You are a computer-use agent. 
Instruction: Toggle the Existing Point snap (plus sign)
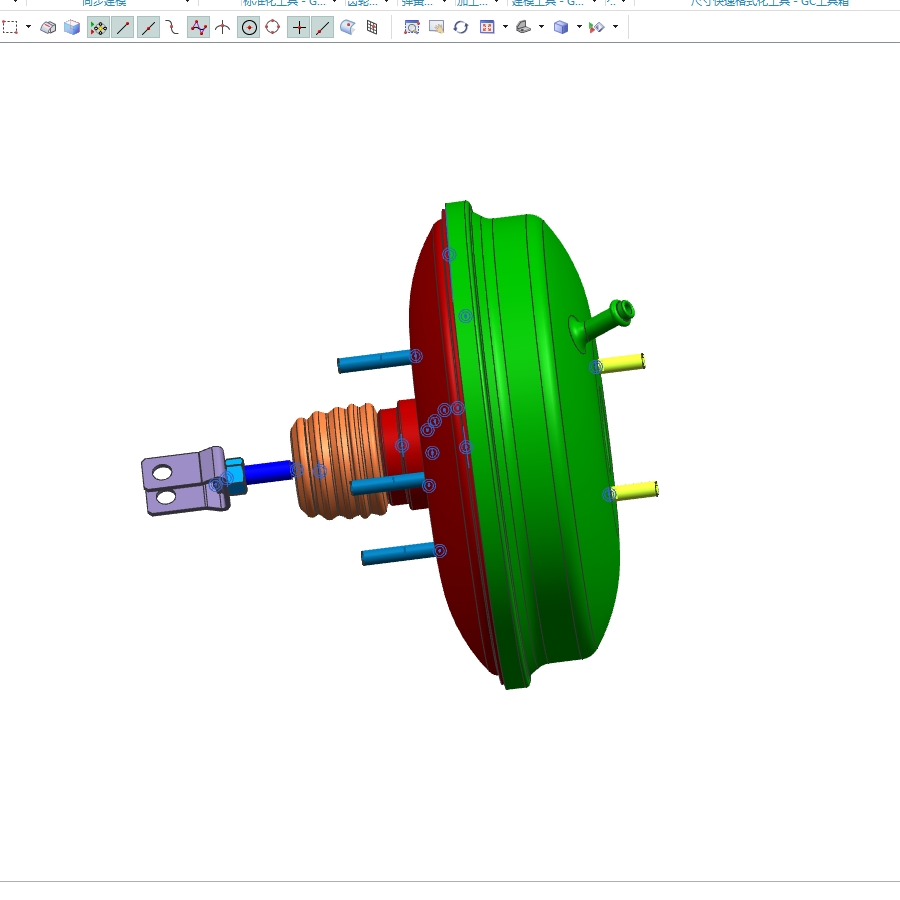298,28
